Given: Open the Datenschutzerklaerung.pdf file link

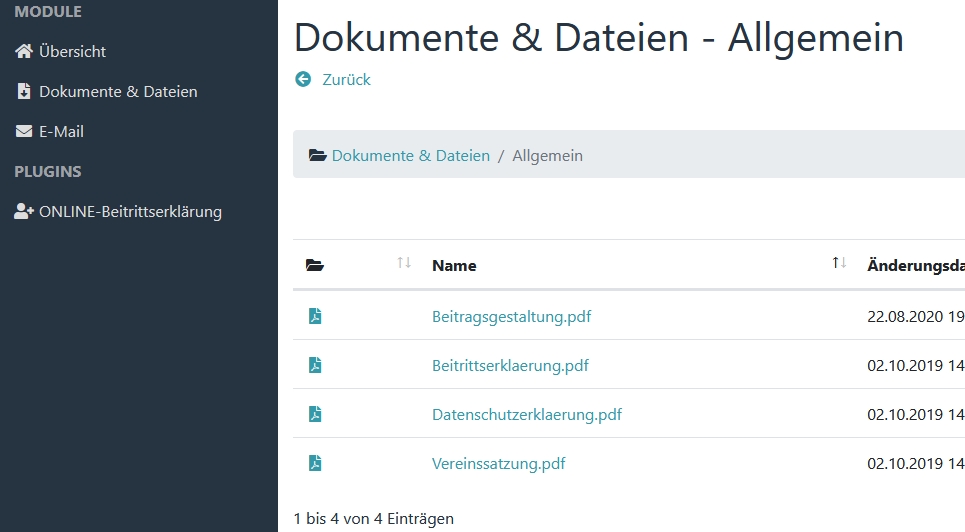Looking at the screenshot, I should tap(526, 414).
